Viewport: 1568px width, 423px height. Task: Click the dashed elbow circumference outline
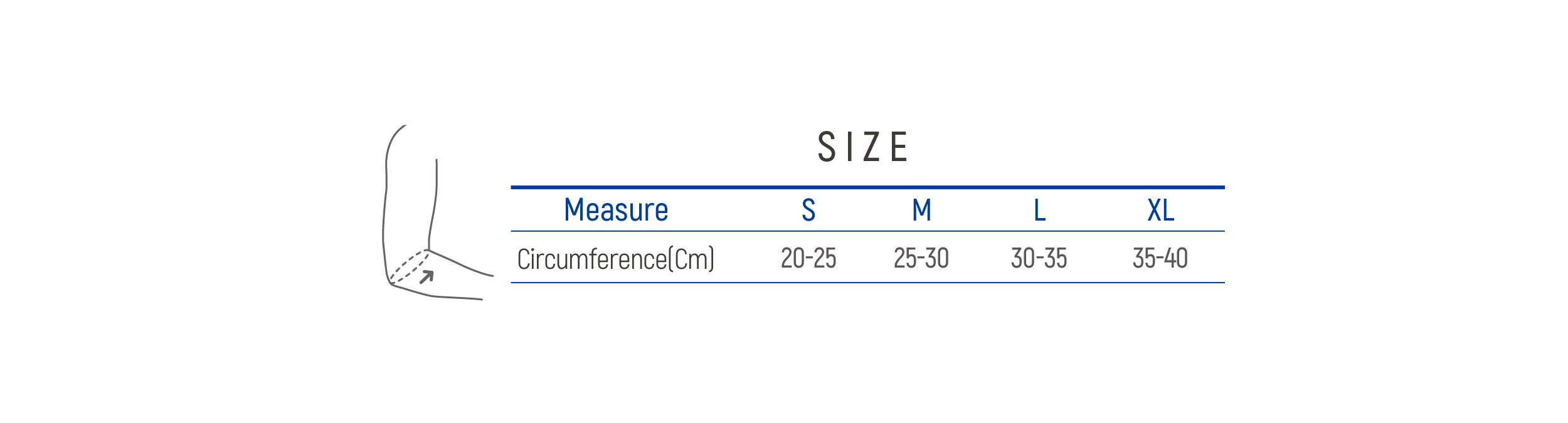408,266
